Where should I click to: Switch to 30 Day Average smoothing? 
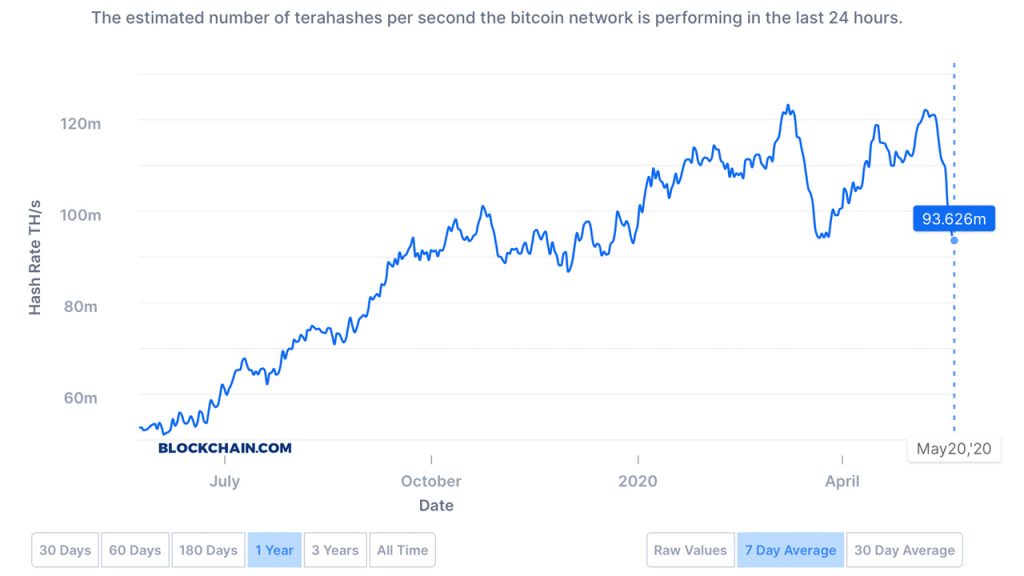905,549
